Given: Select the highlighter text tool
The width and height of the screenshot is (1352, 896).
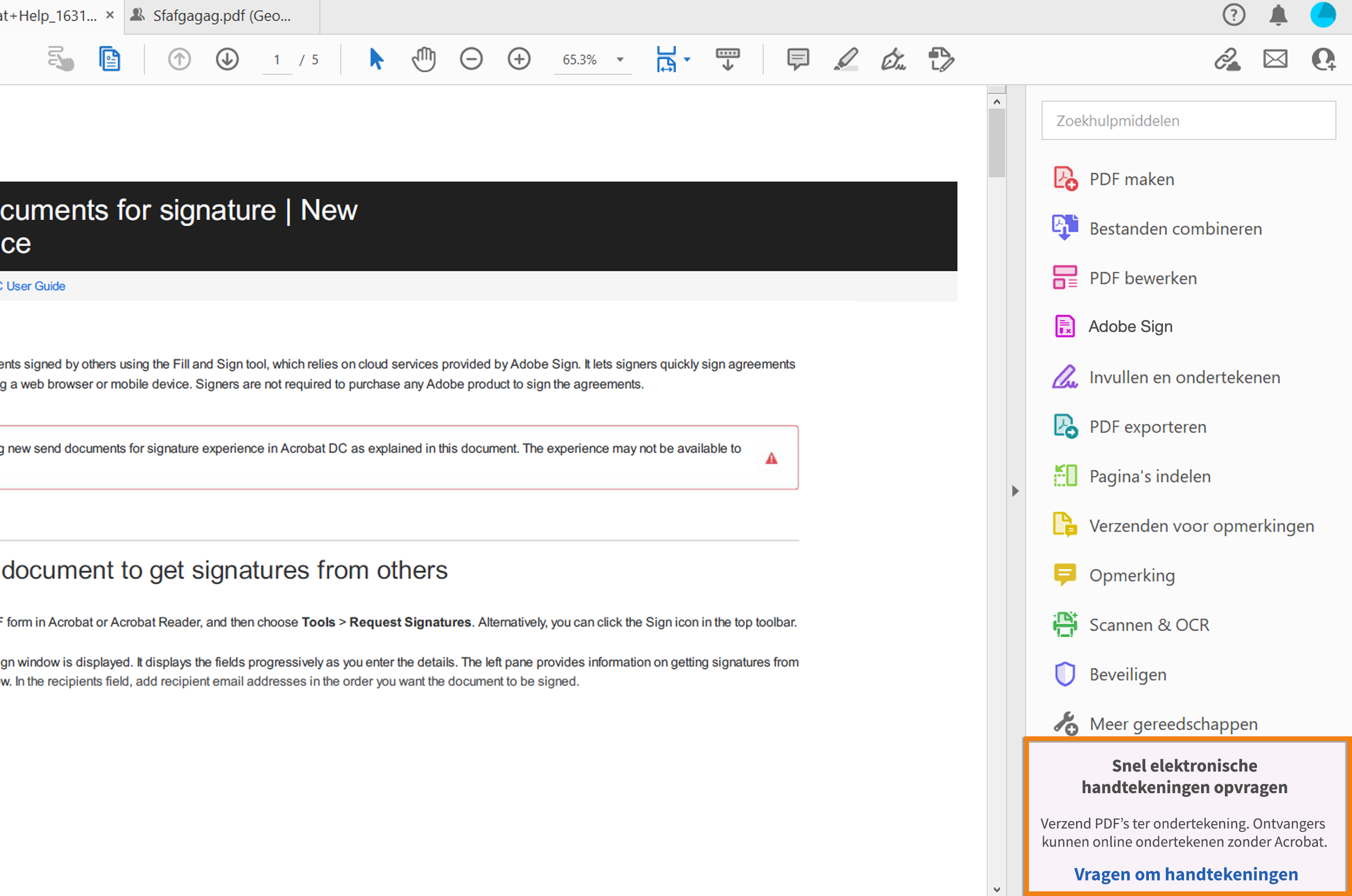Looking at the screenshot, I should [x=846, y=59].
